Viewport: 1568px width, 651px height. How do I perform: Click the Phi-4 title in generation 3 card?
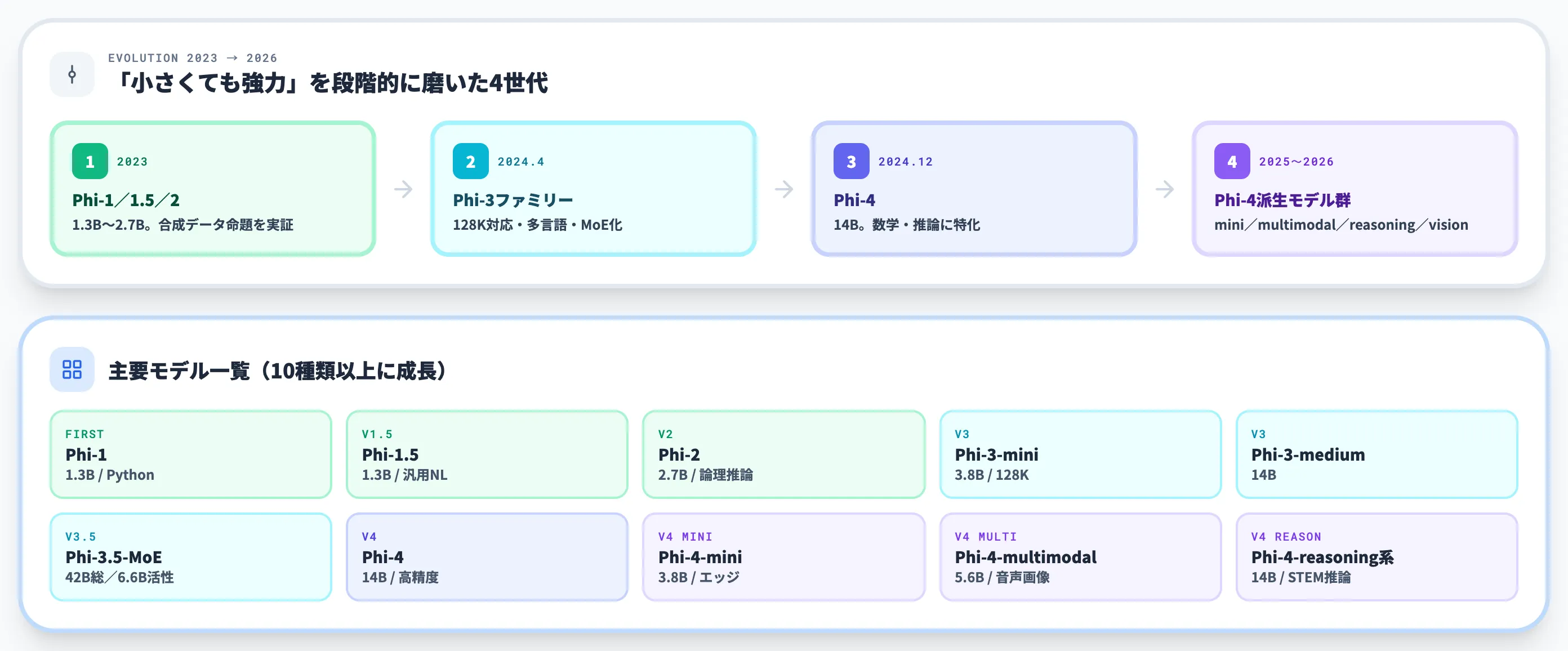pos(854,200)
